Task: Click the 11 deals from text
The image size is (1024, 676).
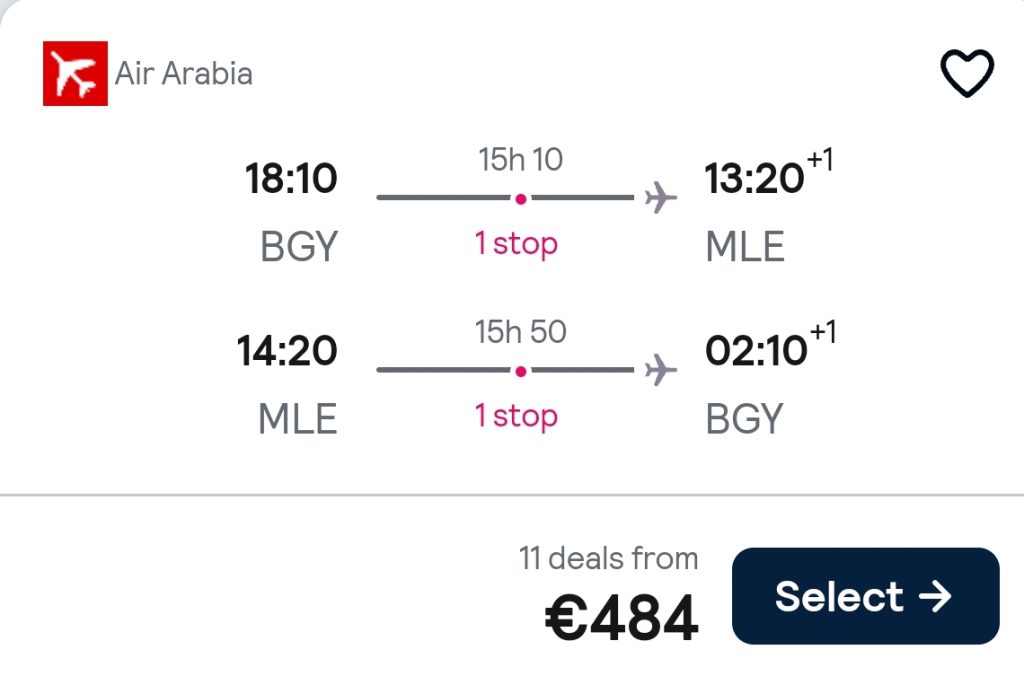Action: tap(609, 559)
